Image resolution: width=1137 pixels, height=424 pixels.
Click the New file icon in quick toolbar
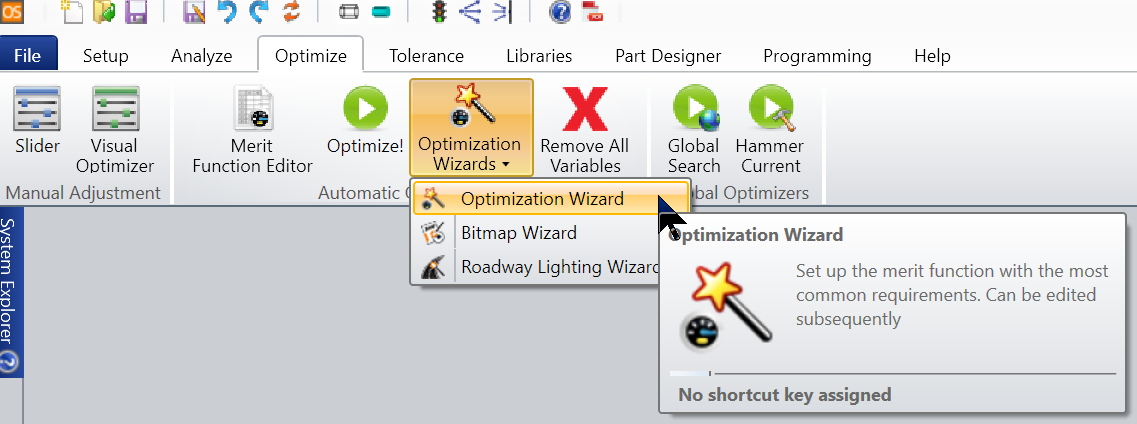73,12
